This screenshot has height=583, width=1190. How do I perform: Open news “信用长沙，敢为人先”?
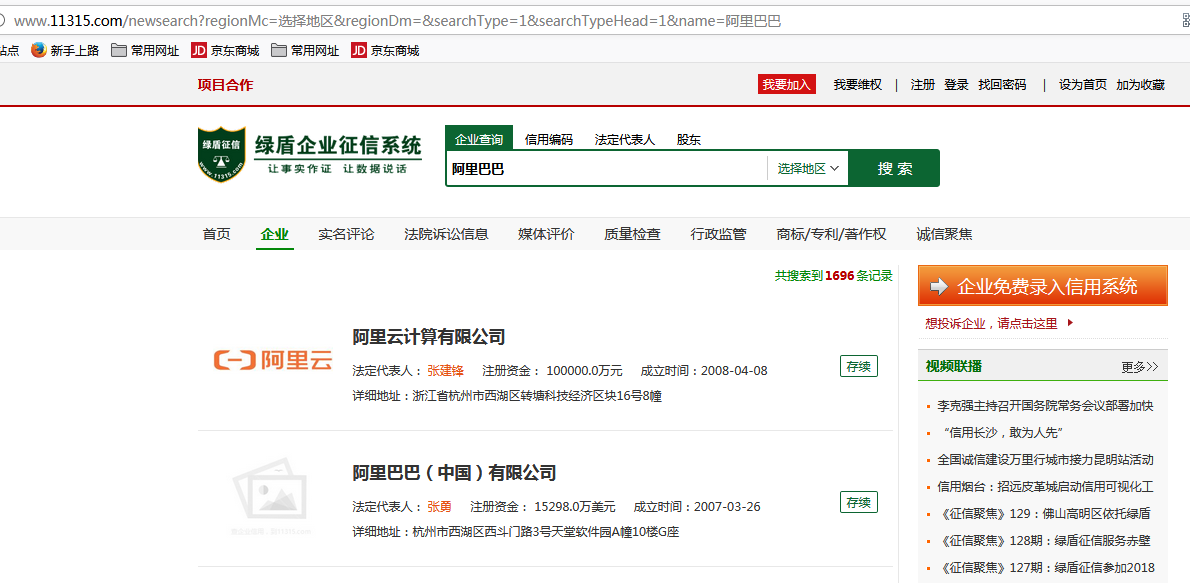click(x=1003, y=433)
